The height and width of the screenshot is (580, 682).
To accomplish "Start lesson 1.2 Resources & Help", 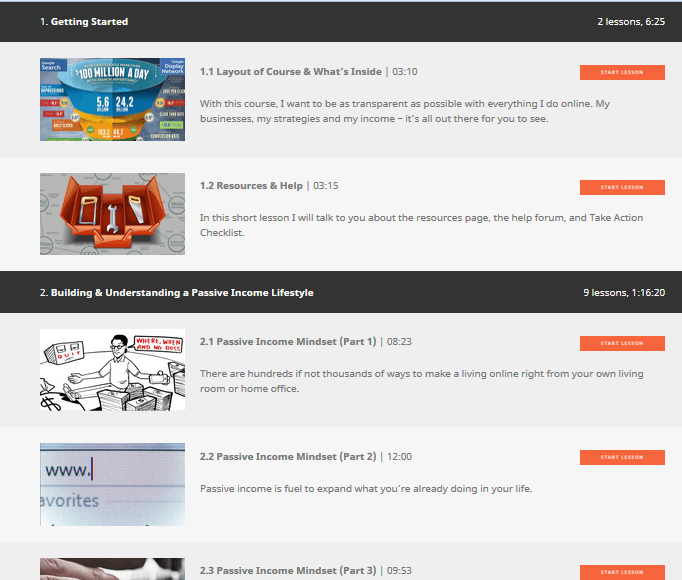I will (x=622, y=187).
